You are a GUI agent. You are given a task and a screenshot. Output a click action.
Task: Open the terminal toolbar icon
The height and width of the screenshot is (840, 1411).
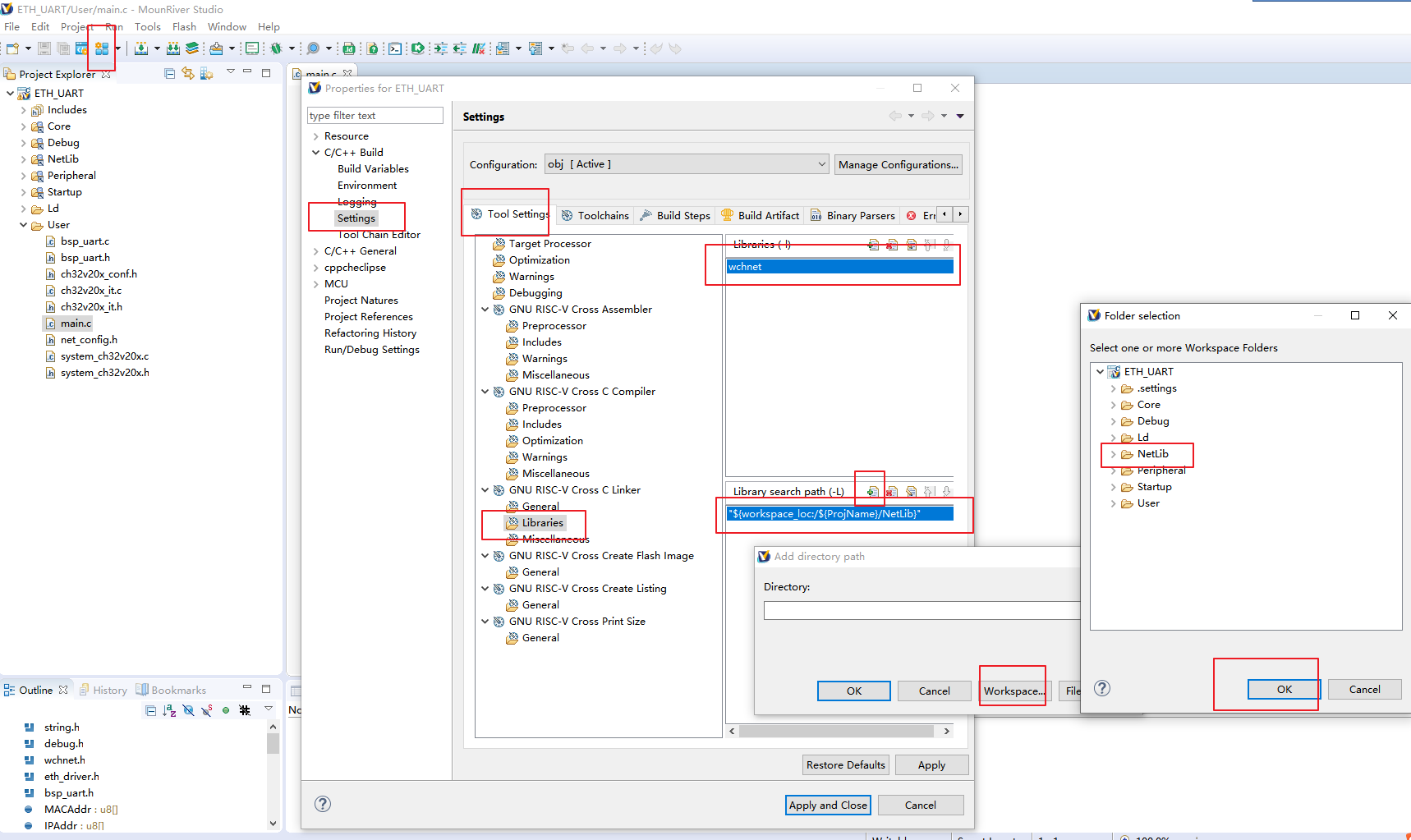tap(395, 48)
